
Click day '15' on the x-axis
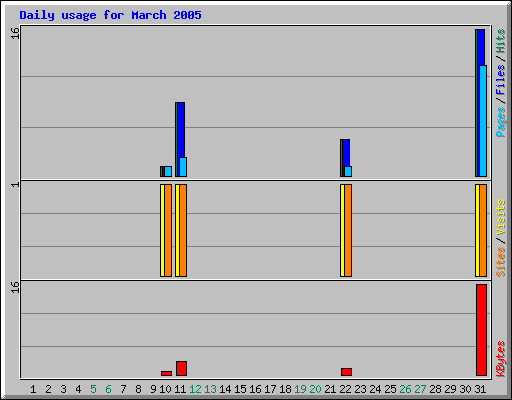[240, 389]
